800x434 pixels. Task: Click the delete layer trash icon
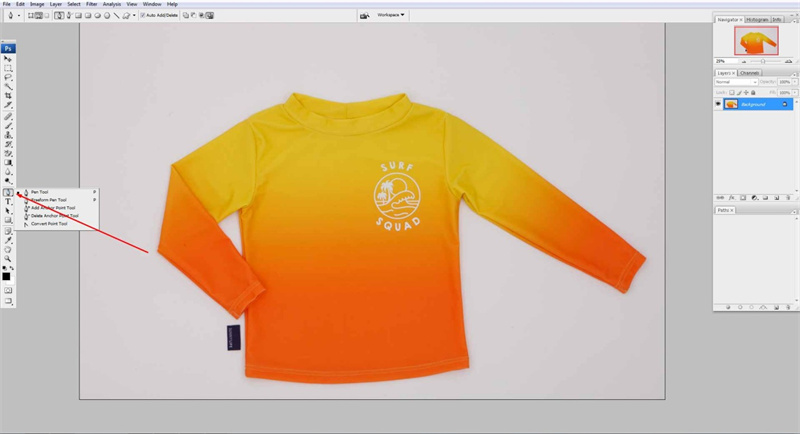pyautogui.click(x=788, y=197)
